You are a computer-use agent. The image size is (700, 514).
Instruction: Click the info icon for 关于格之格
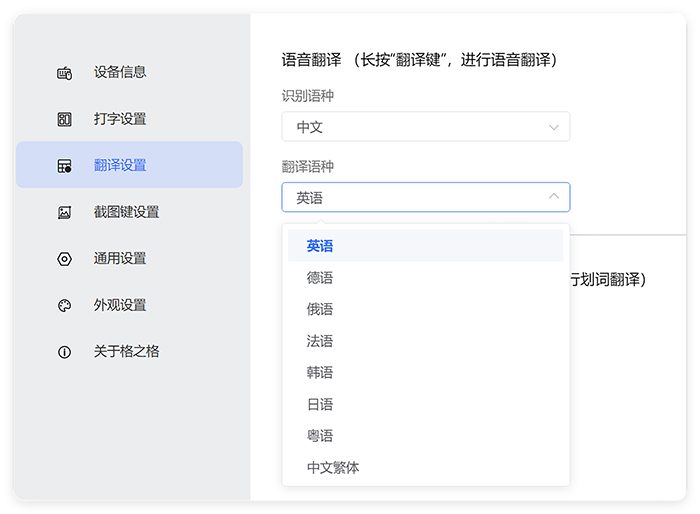pyautogui.click(x=65, y=352)
